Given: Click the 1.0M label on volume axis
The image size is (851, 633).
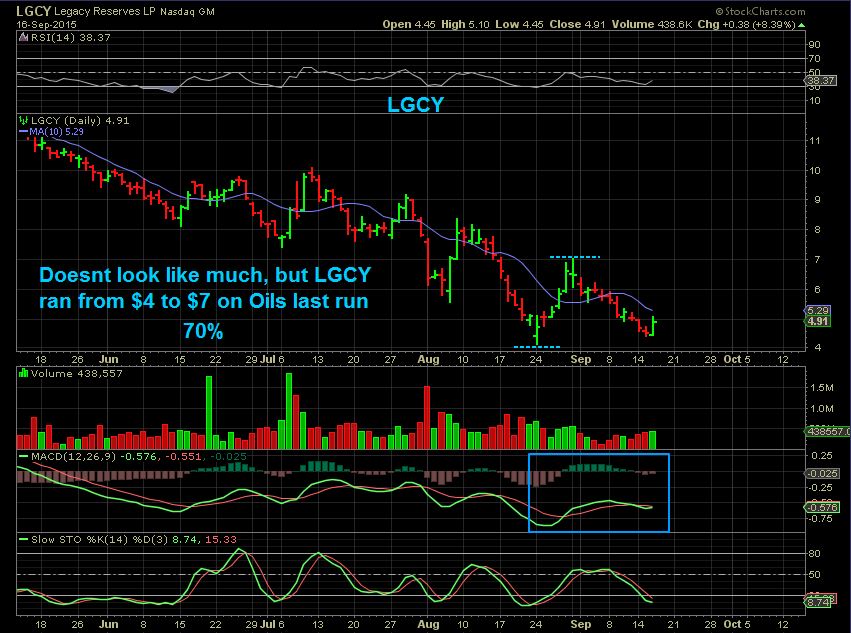Looking at the screenshot, I should point(822,409).
